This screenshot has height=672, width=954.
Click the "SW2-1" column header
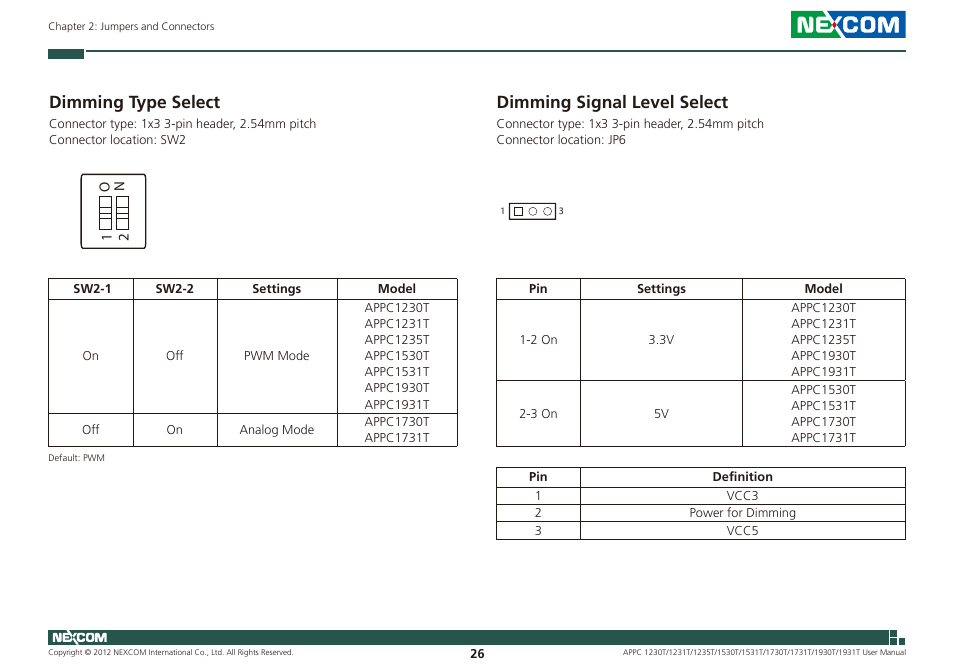tap(91, 289)
